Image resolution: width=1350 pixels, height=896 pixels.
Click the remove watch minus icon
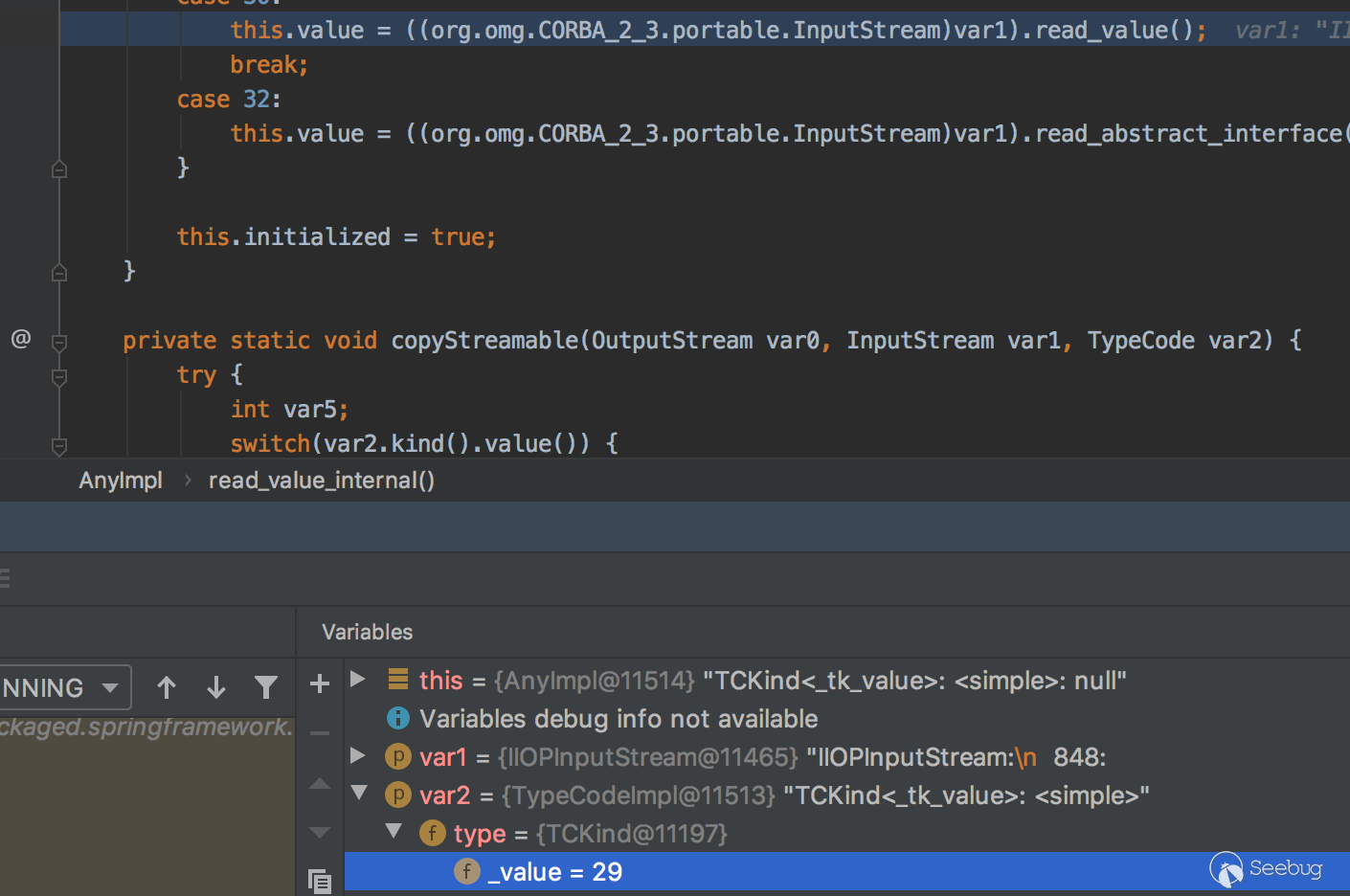tap(320, 733)
